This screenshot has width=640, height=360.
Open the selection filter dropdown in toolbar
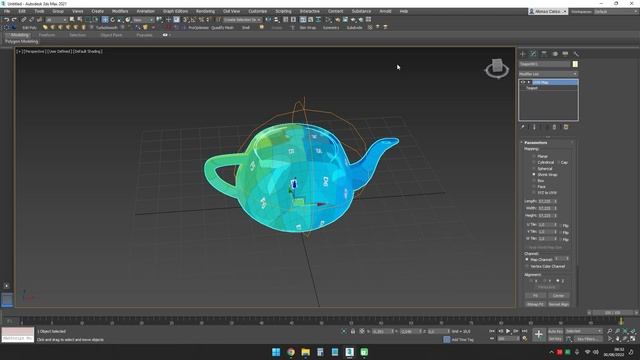click(x=56, y=20)
